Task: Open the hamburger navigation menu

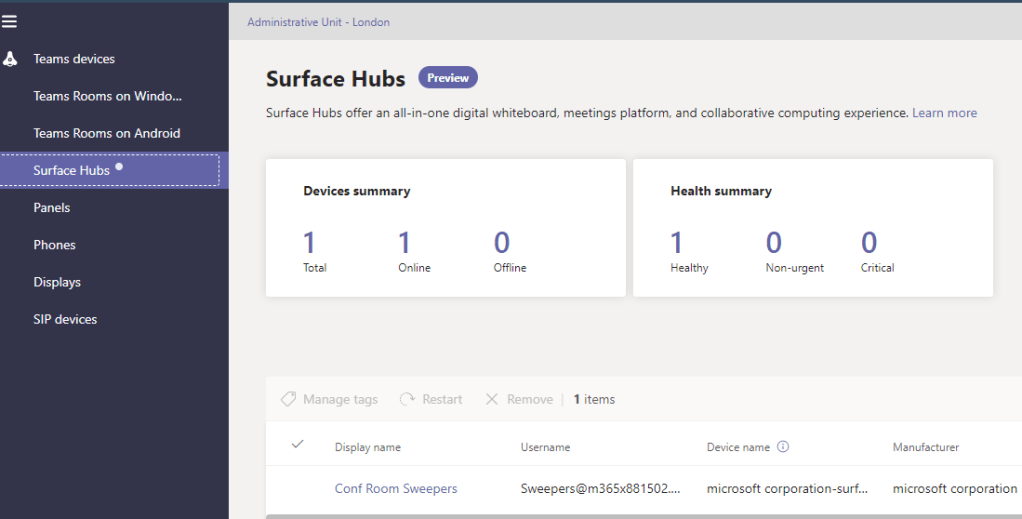Action: pyautogui.click(x=10, y=21)
